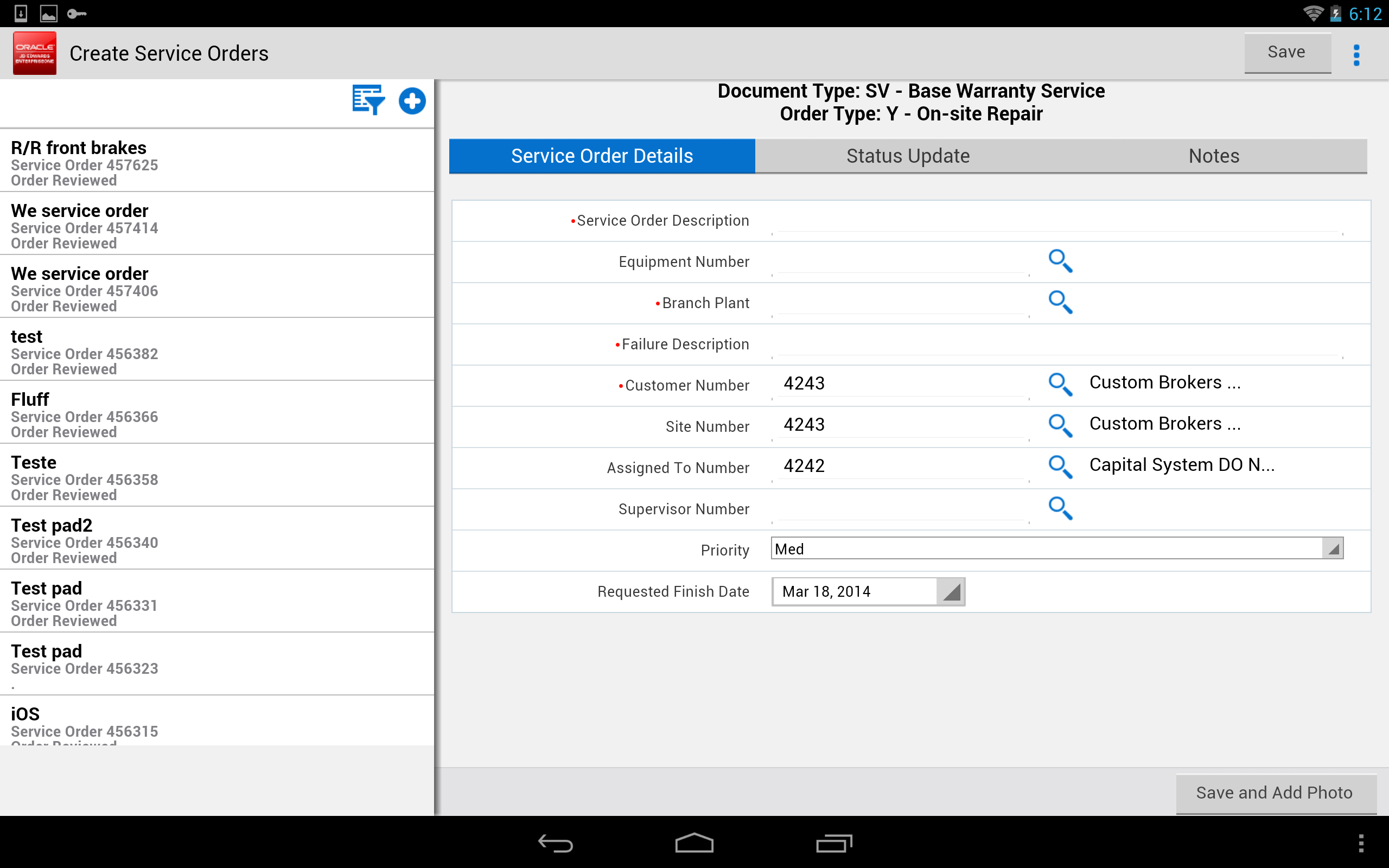Viewport: 1389px width, 868px height.
Task: Open Site Number lookup magnifier
Action: coord(1060,426)
